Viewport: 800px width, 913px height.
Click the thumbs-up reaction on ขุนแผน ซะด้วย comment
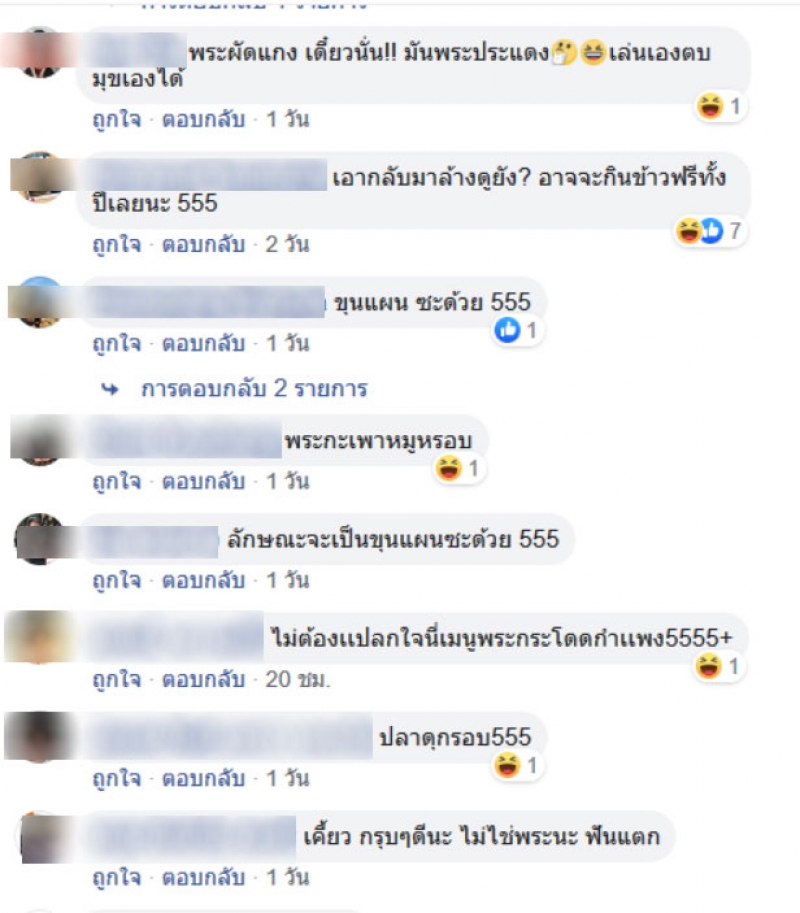(x=518, y=331)
